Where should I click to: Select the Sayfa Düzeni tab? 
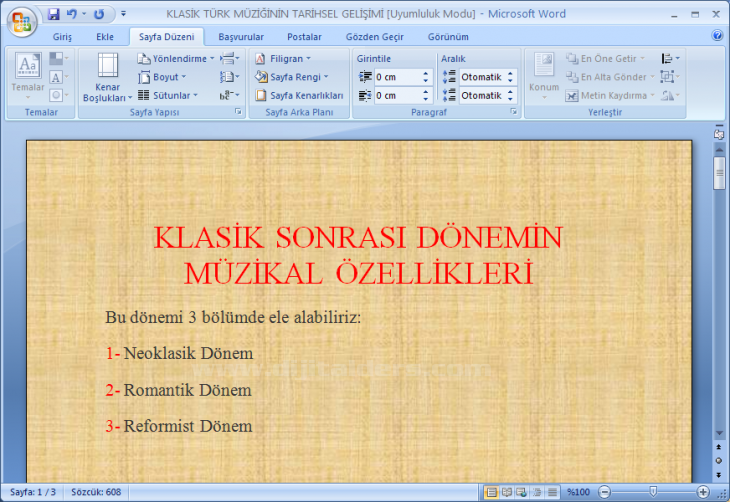tap(166, 37)
